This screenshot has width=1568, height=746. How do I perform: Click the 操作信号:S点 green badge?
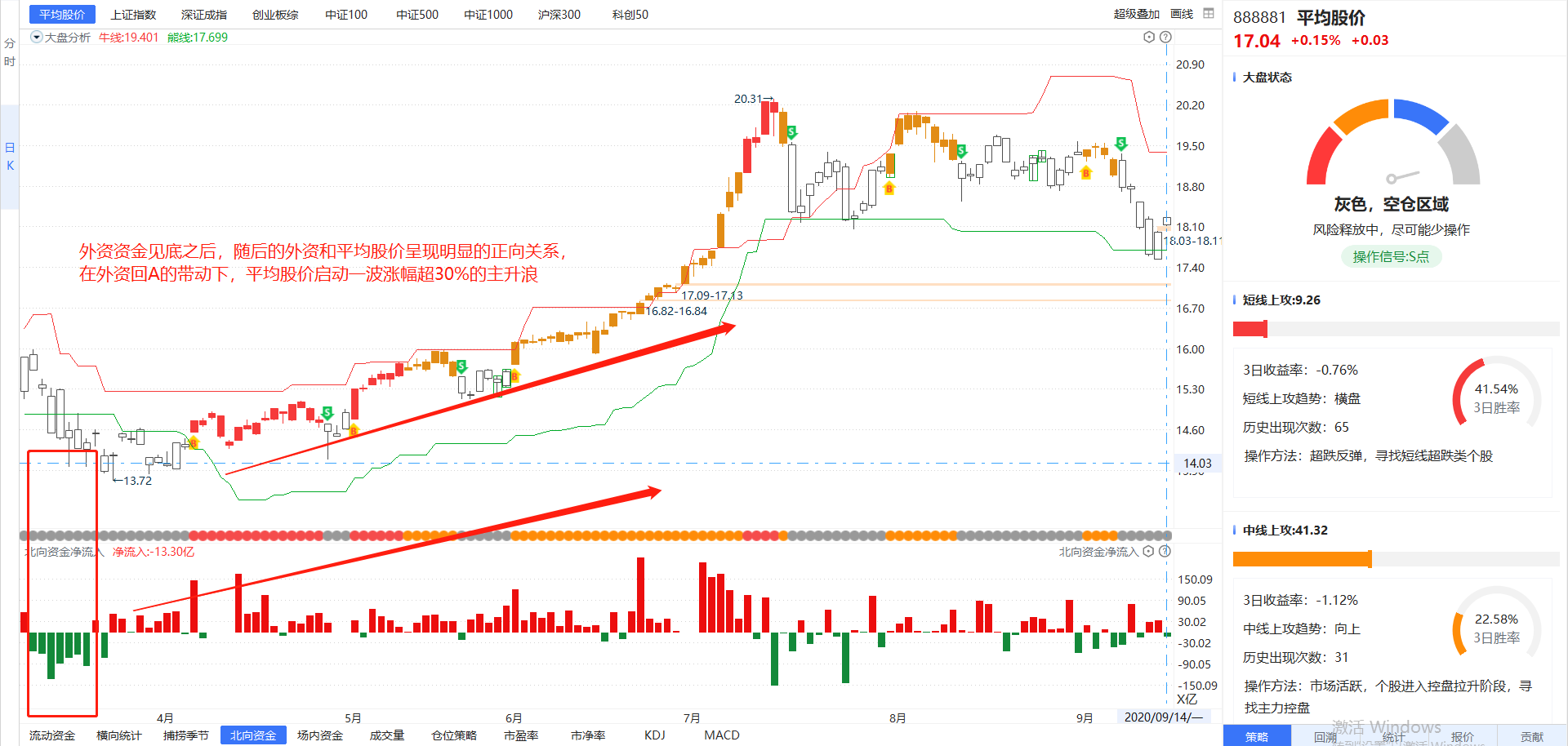click(1391, 256)
